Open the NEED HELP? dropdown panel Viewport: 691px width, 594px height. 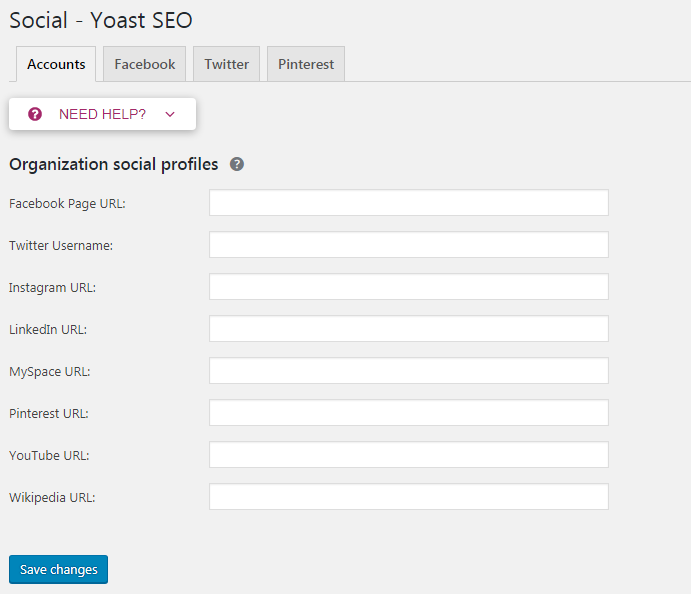tap(102, 114)
